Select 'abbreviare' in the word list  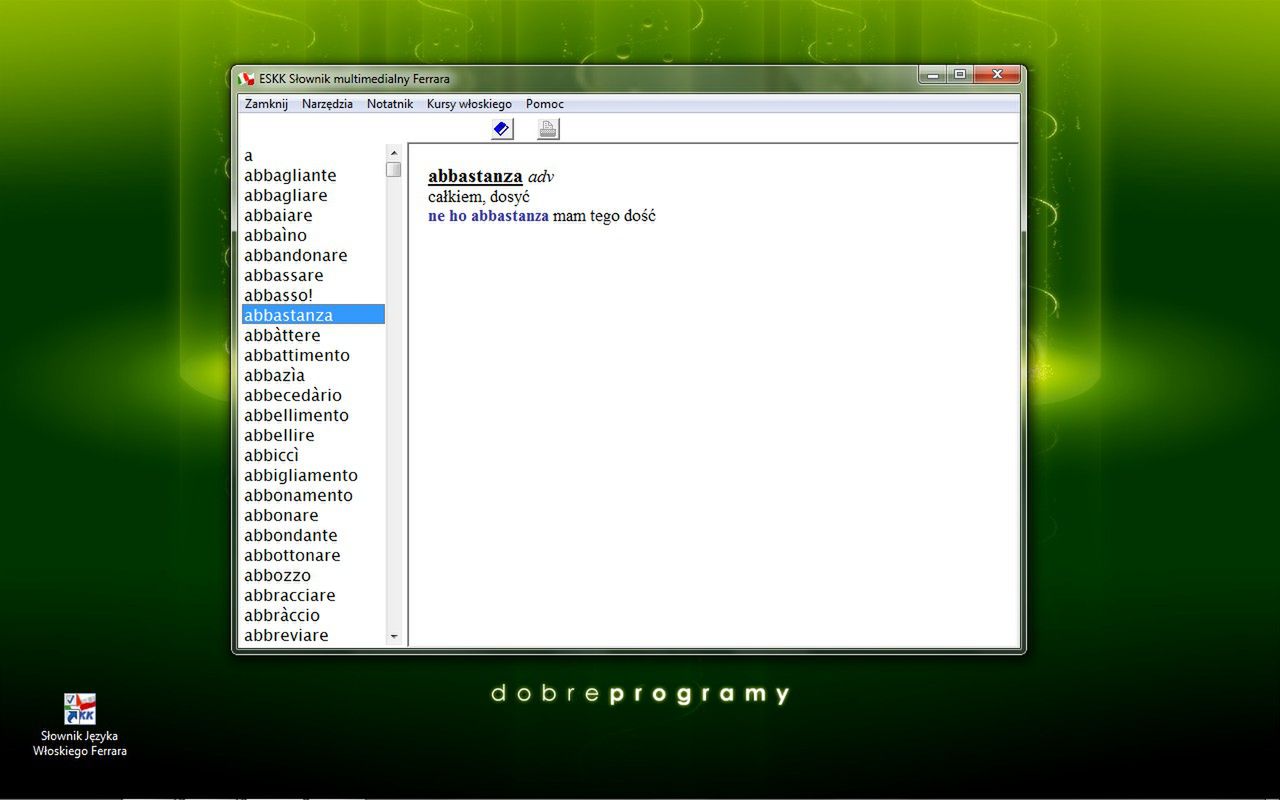point(313,635)
